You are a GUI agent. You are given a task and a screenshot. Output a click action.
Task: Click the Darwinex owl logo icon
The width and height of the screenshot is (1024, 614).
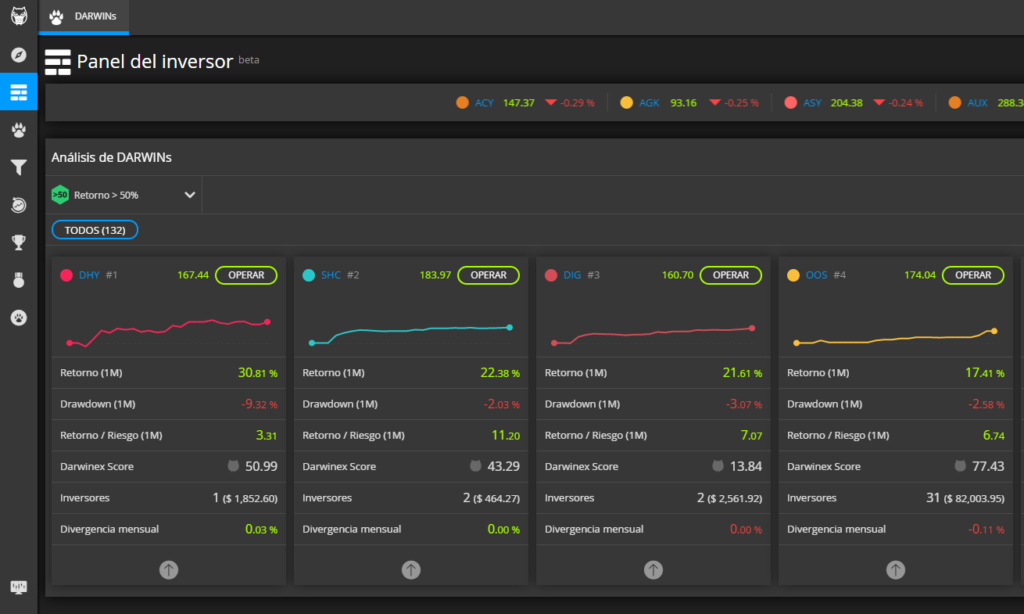pyautogui.click(x=19, y=17)
